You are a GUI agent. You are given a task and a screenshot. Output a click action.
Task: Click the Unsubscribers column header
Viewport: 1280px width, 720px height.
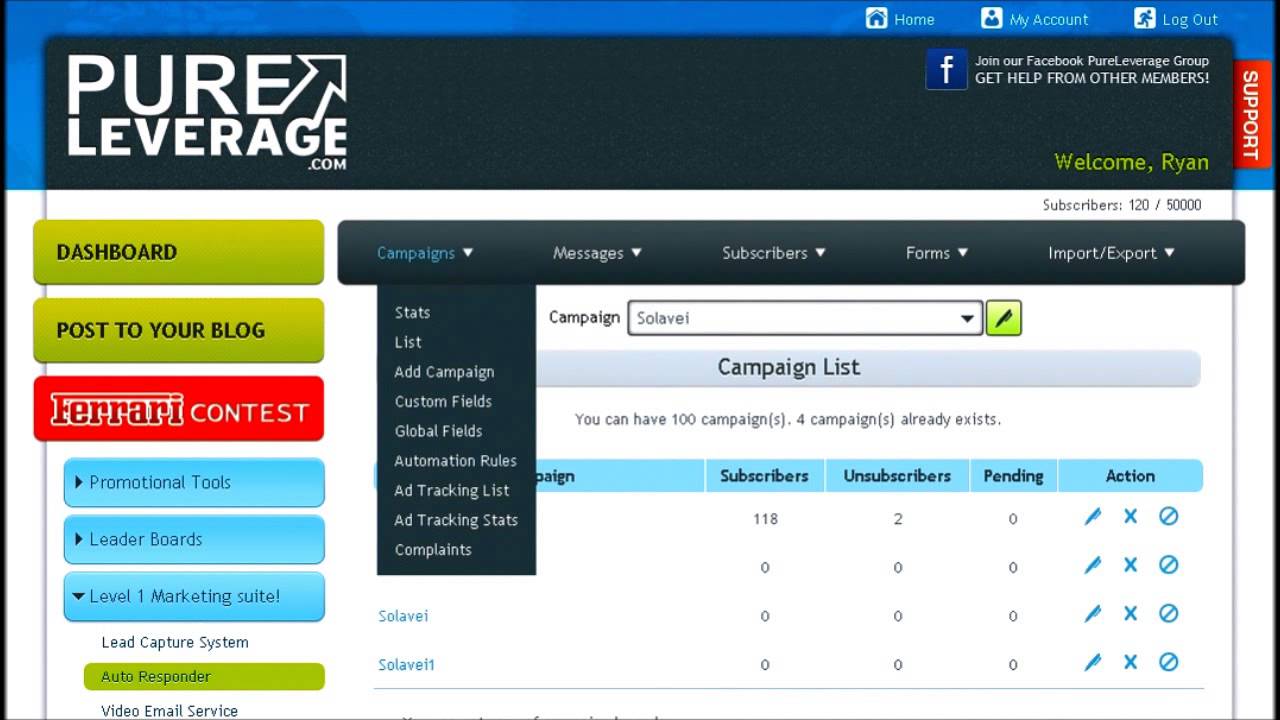[x=897, y=476]
